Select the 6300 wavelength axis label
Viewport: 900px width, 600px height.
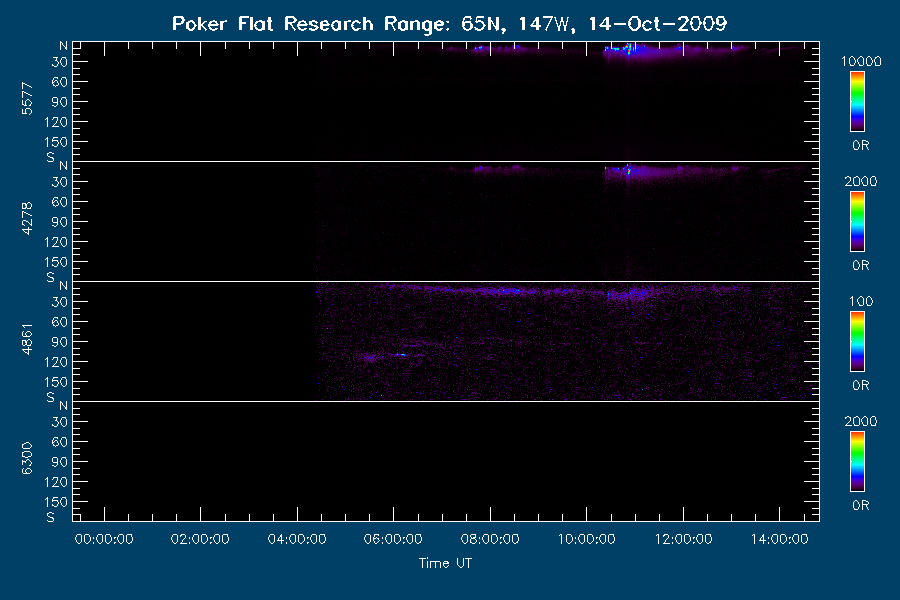pos(27,459)
